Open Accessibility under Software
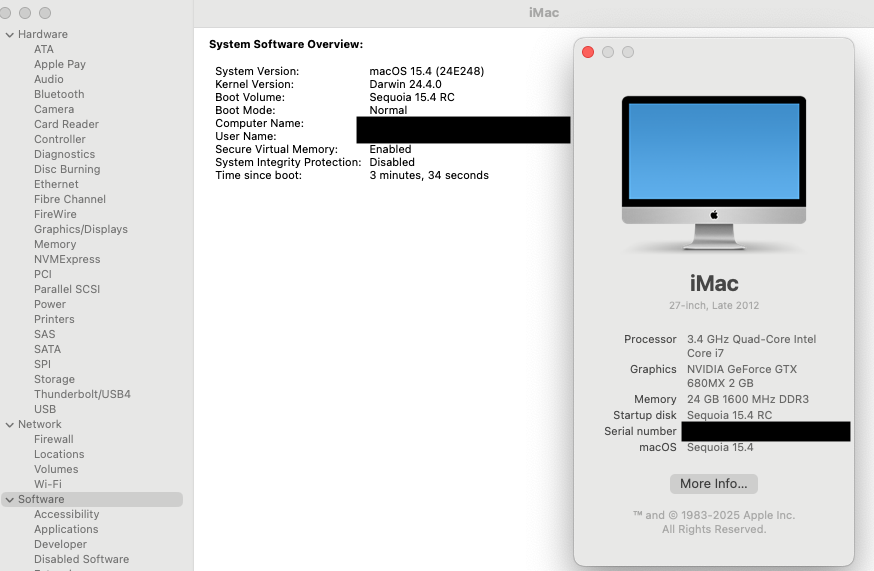 [x=66, y=514]
